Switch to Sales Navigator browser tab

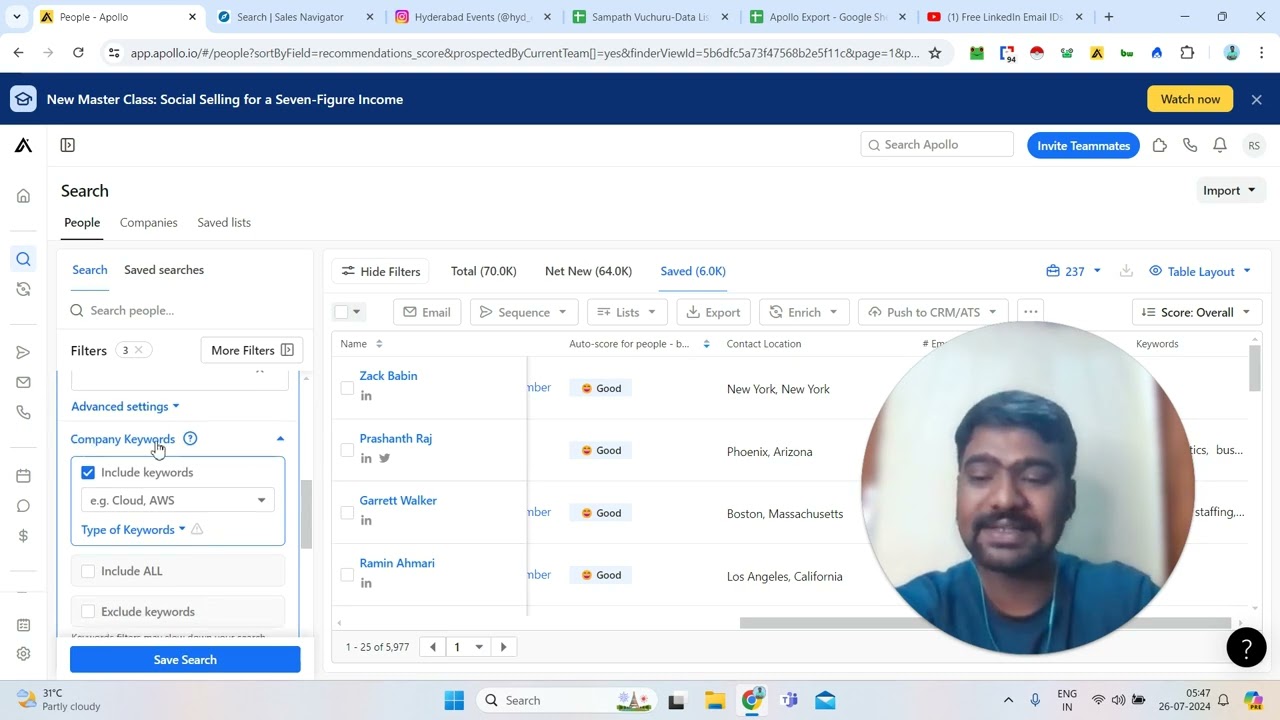tap(296, 17)
